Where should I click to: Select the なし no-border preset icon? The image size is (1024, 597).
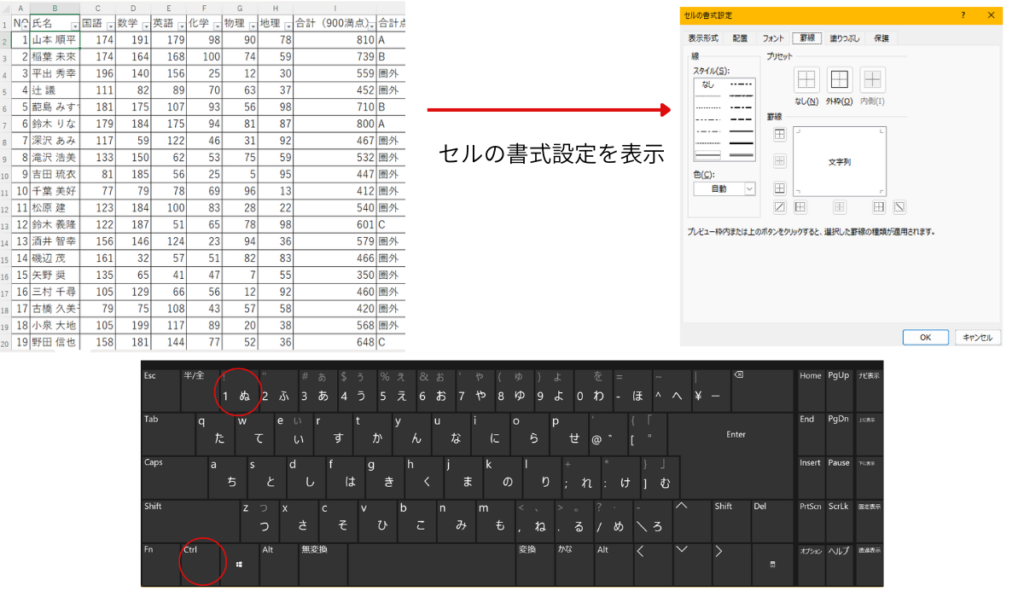(x=806, y=80)
